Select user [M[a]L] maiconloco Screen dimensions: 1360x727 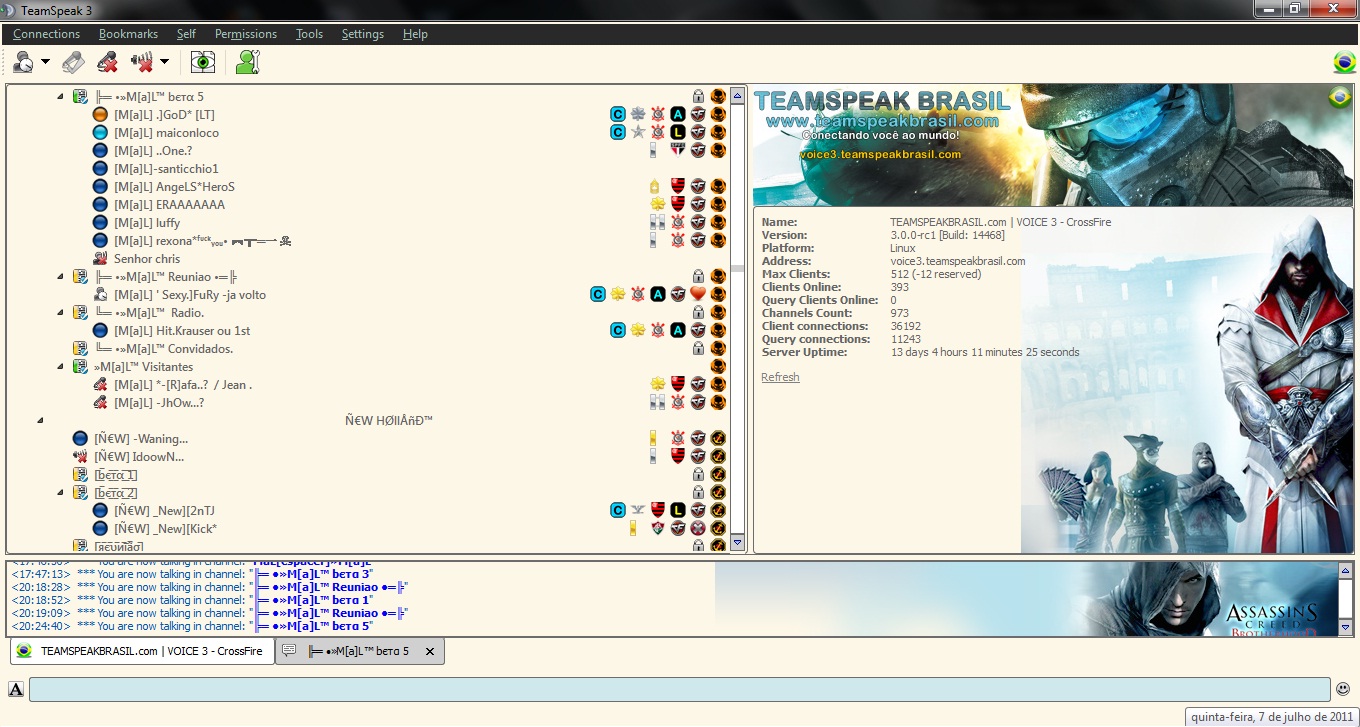click(166, 133)
